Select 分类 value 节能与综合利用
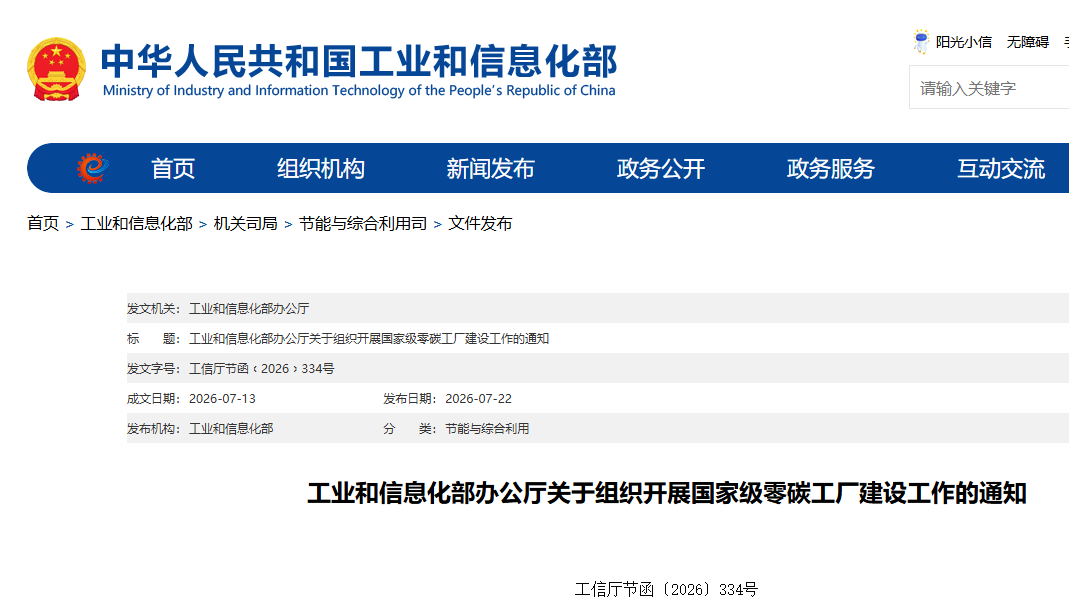 tap(487, 429)
